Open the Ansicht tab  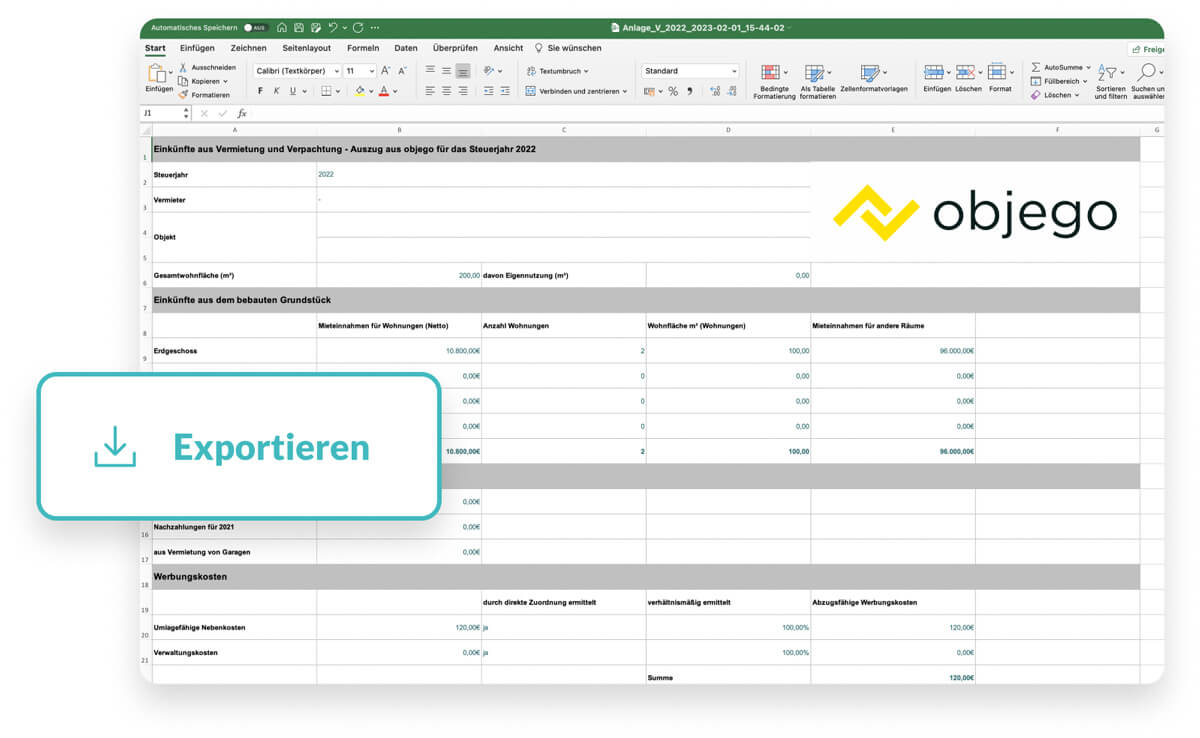tap(508, 48)
